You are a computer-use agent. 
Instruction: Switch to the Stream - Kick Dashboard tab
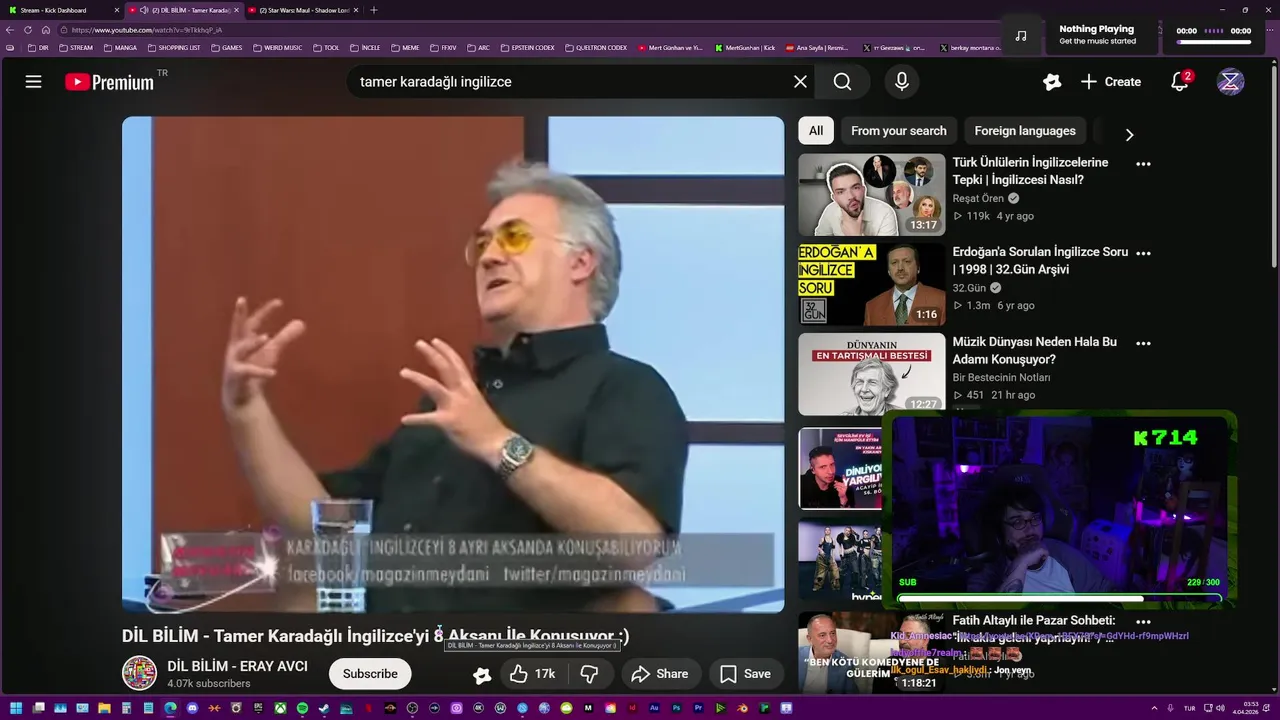click(x=60, y=10)
